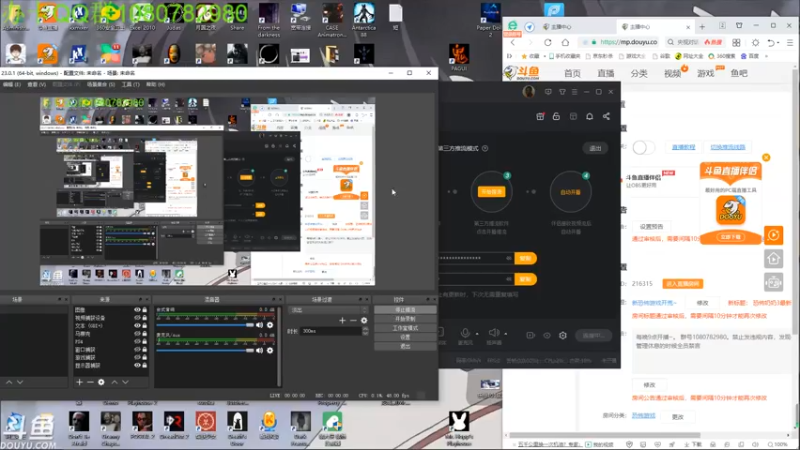
Task: Click desktop audio volume slider in mixer
Action: coord(205,325)
